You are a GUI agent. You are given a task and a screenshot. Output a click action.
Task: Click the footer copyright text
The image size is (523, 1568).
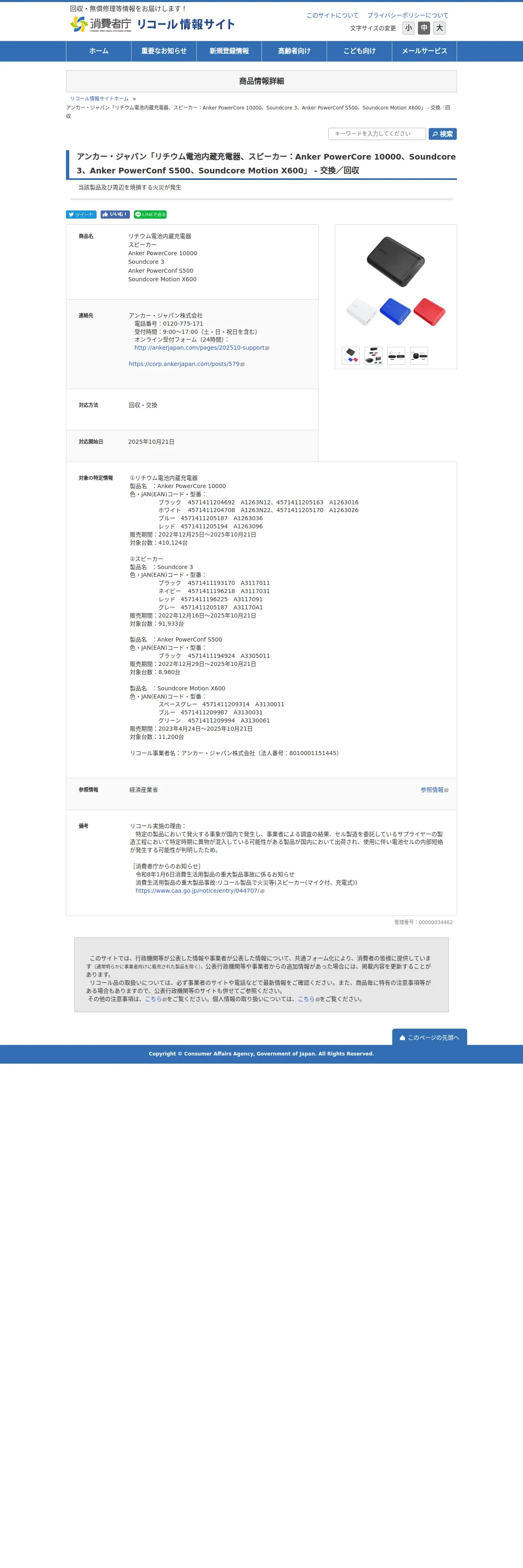point(261,1053)
